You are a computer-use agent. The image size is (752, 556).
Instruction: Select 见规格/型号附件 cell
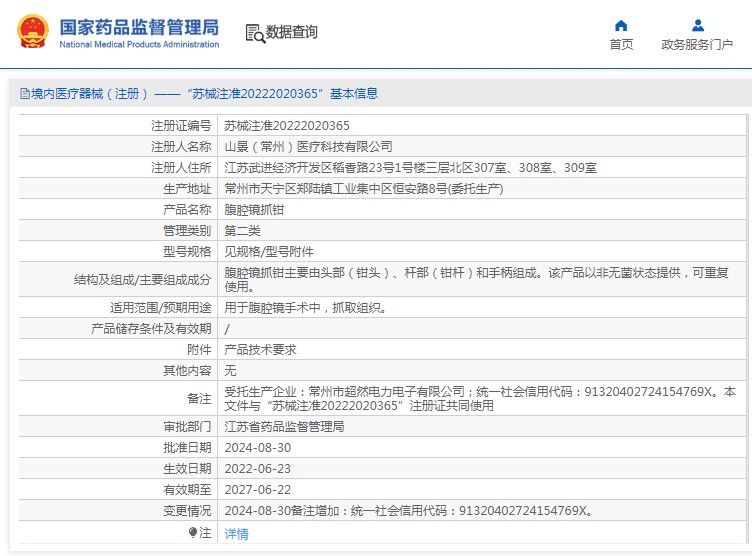click(x=269, y=252)
